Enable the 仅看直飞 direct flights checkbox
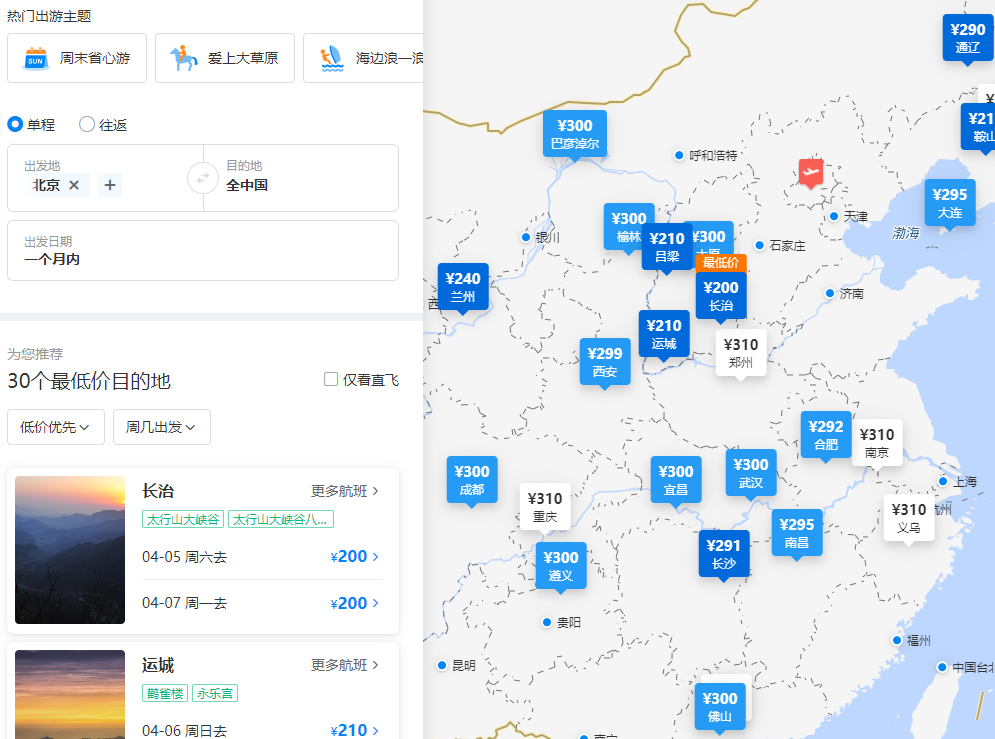The height and width of the screenshot is (739, 995). 331,380
